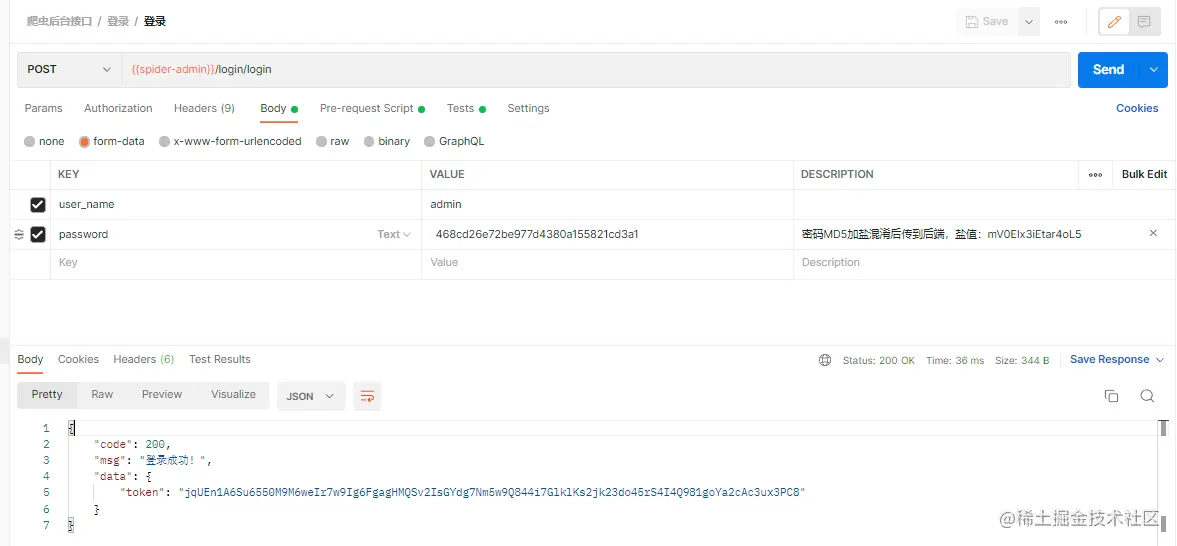Click the network globe icon
Viewport: 1177px width, 546px height.
coord(825,360)
